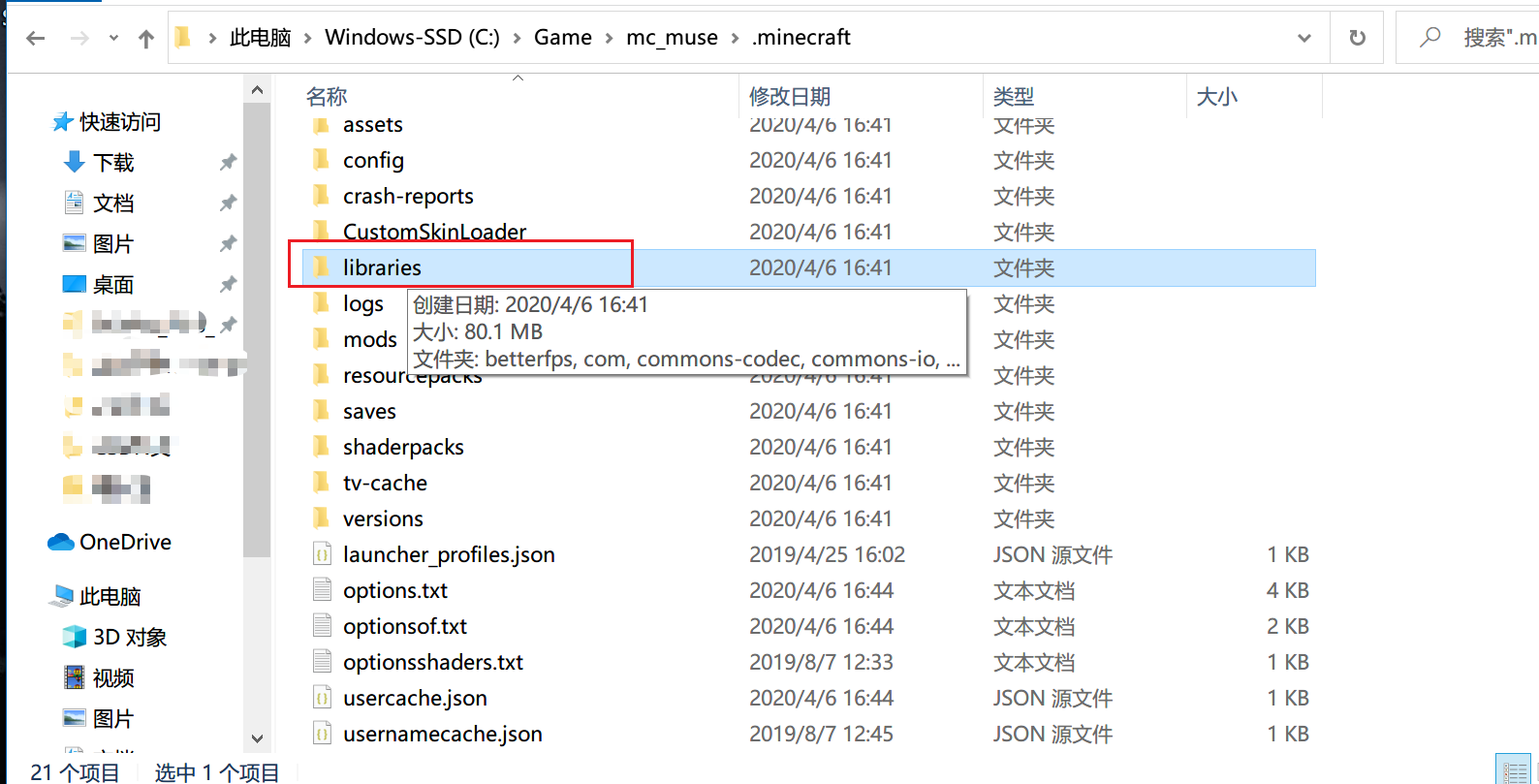Select the assets folder icon
Image resolution: width=1539 pixels, height=784 pixels.
[322, 124]
